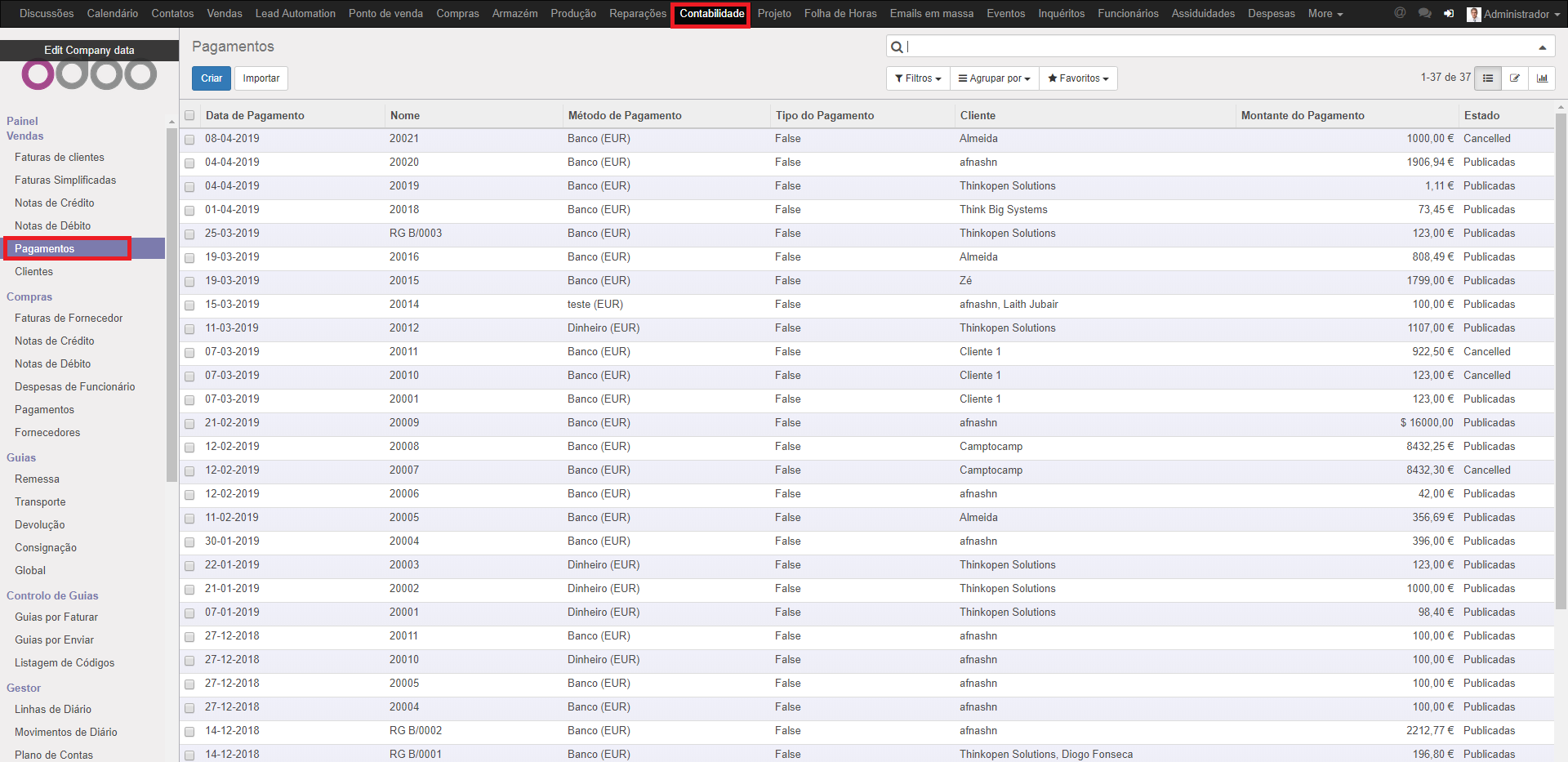
Task: Click the sign-in arrow icon
Action: (x=1449, y=13)
